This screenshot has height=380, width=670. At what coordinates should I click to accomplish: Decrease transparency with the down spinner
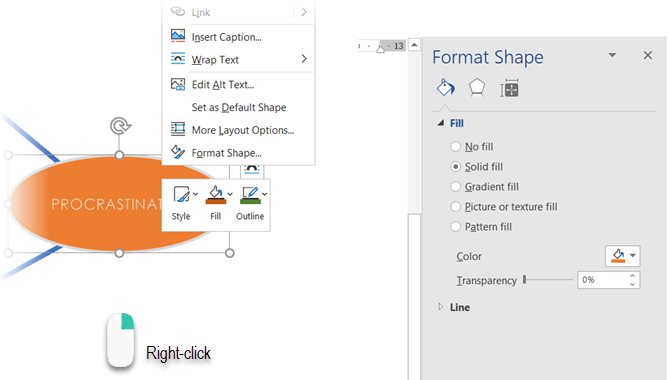(x=632, y=284)
